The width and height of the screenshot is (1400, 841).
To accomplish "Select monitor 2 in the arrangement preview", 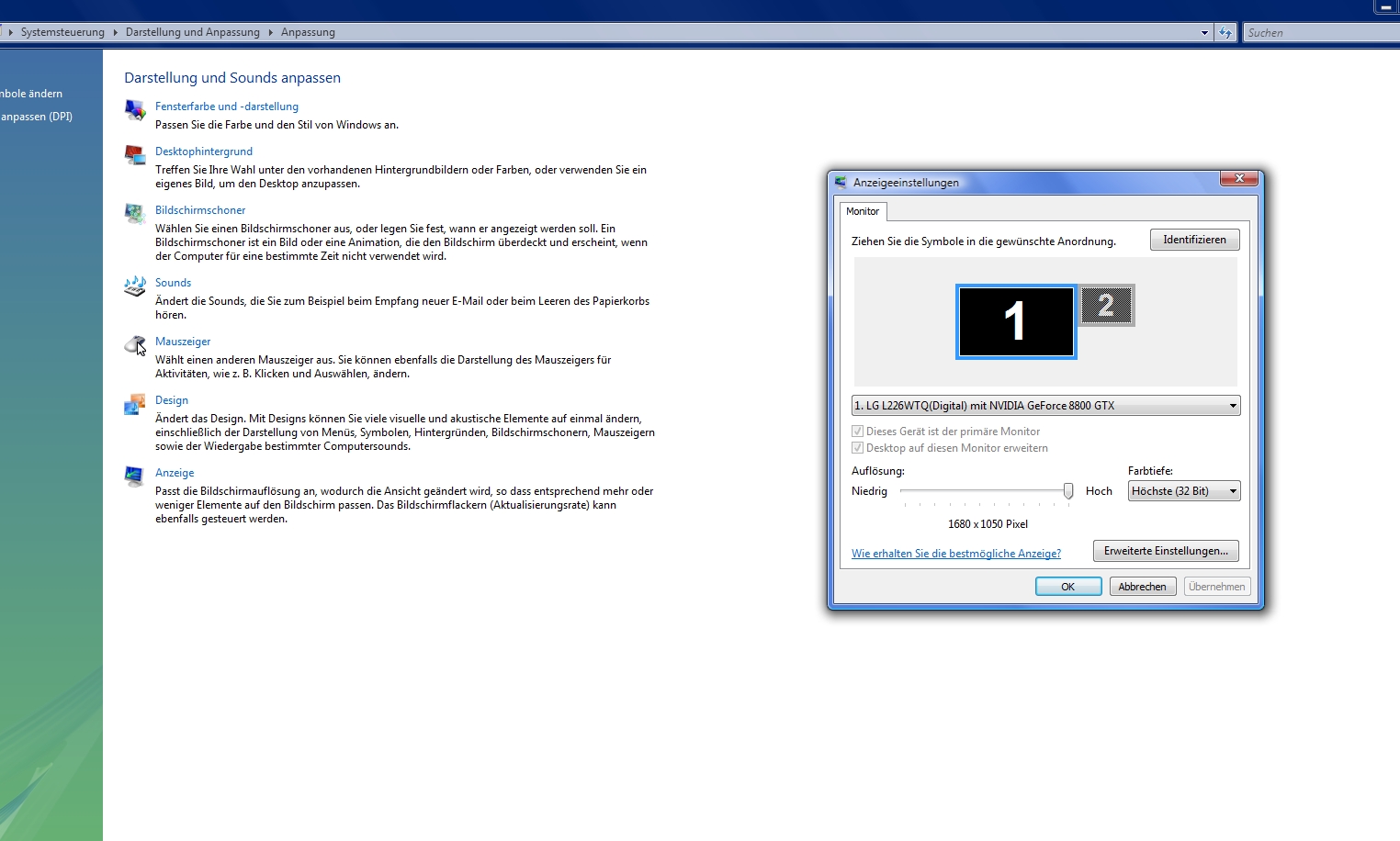I will (1107, 305).
